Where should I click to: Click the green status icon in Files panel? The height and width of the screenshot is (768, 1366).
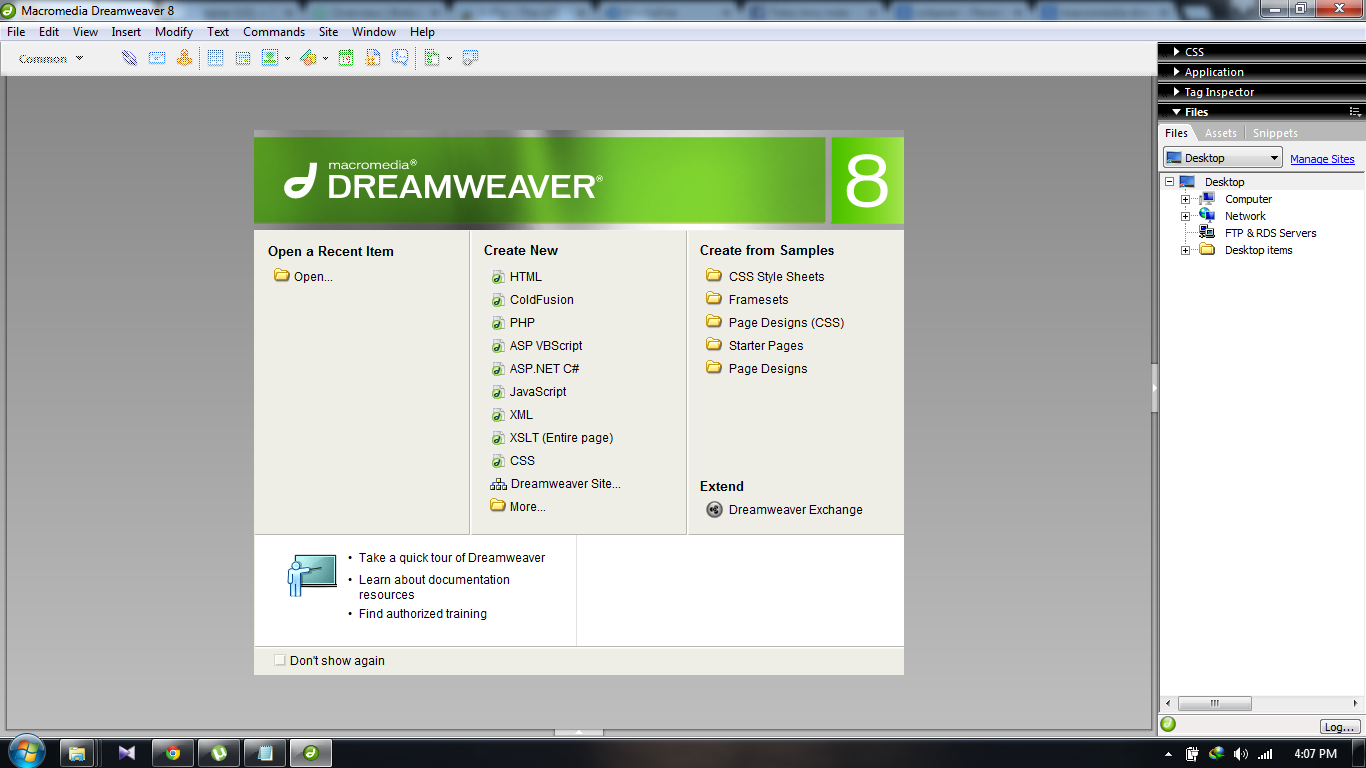[1168, 725]
